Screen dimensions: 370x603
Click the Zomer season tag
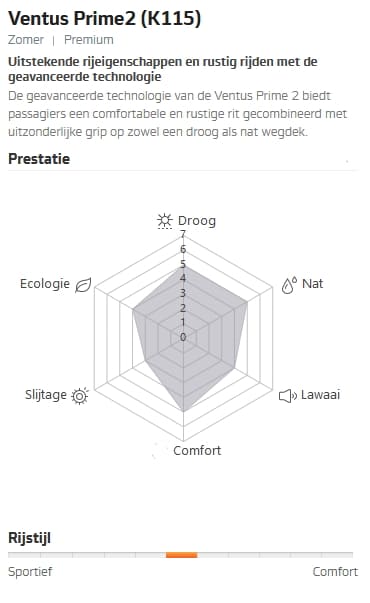point(26,40)
